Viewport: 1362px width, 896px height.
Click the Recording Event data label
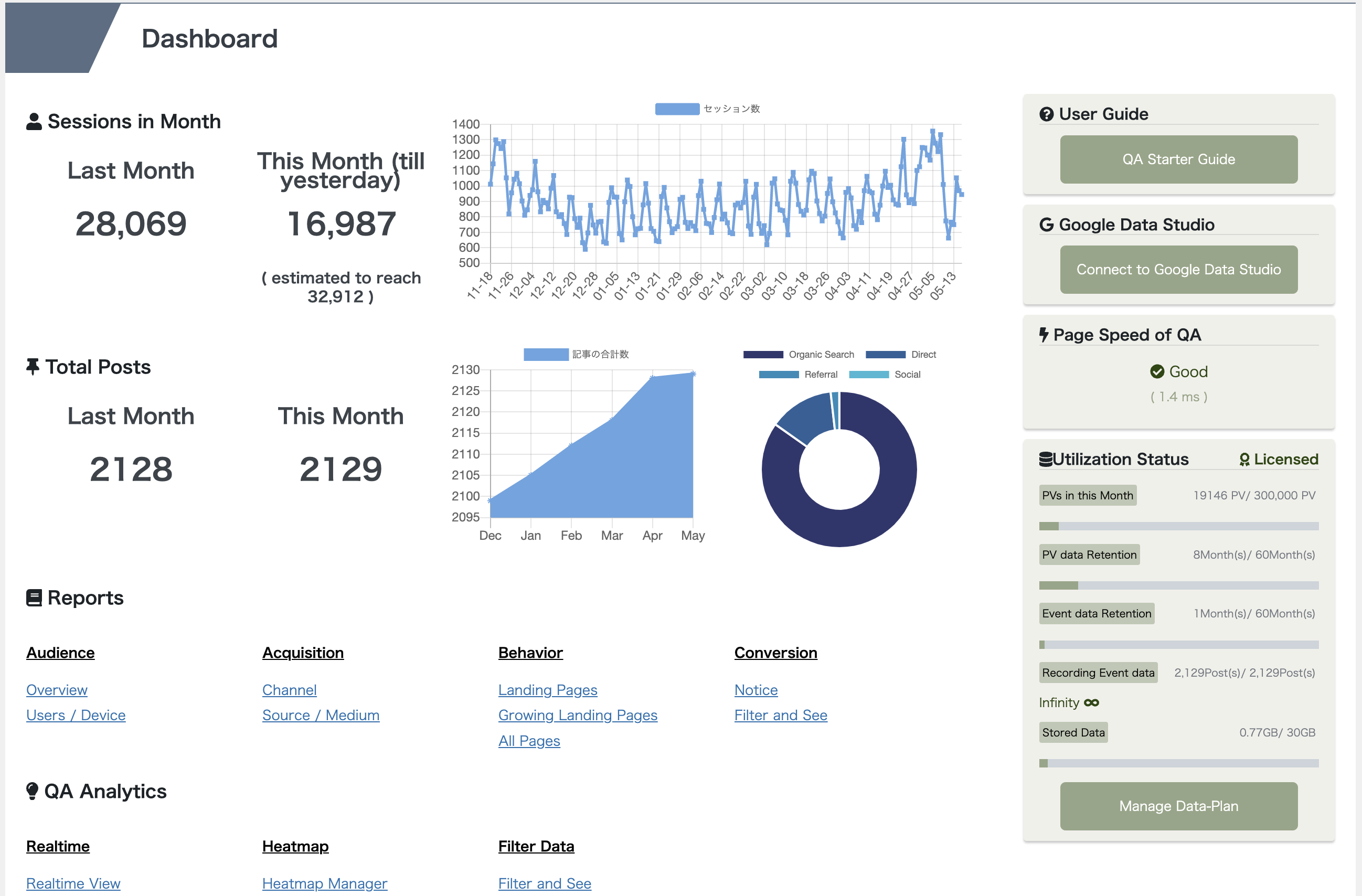click(x=1098, y=673)
